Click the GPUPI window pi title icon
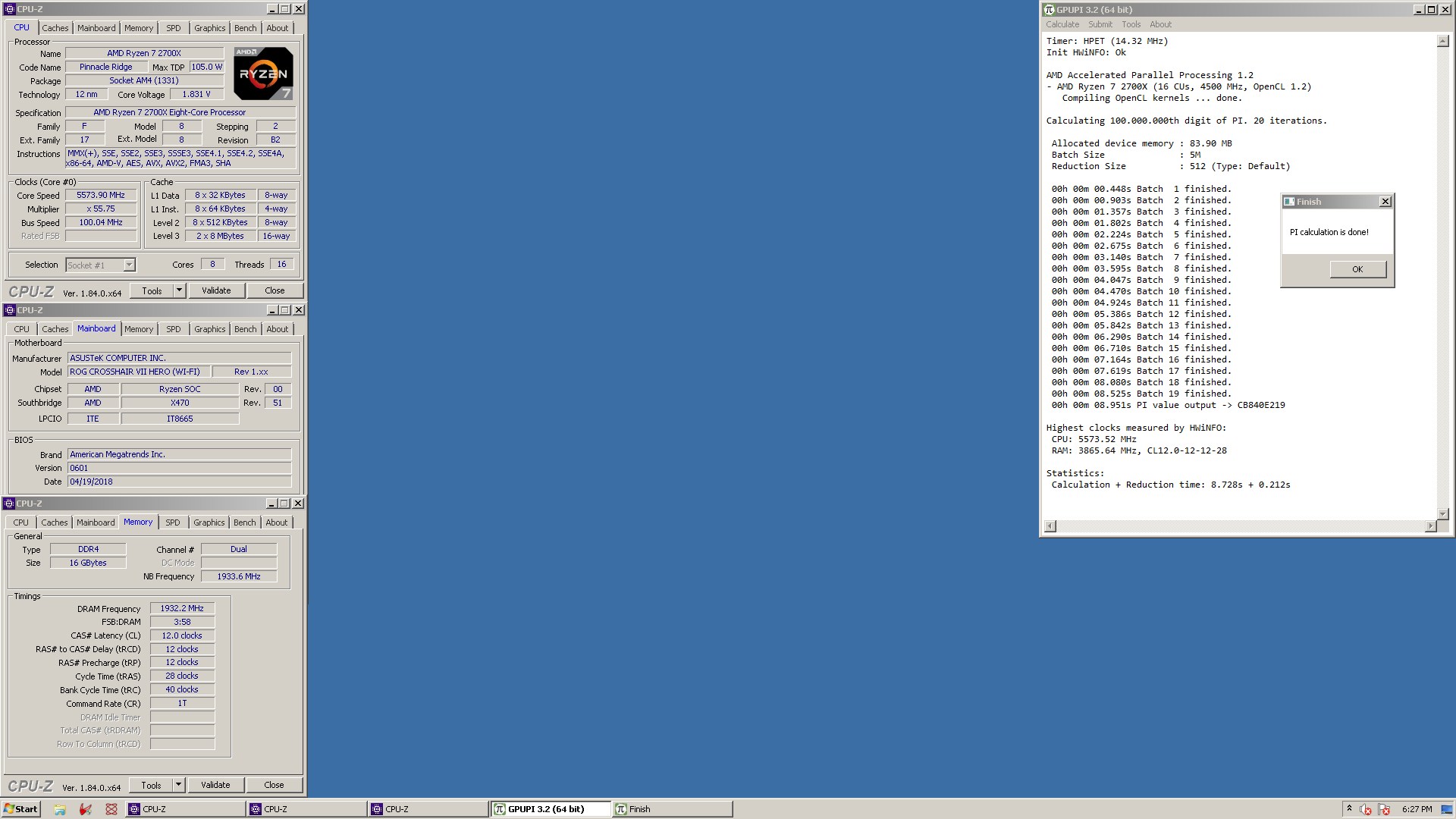The image size is (1456, 819). point(1050,10)
